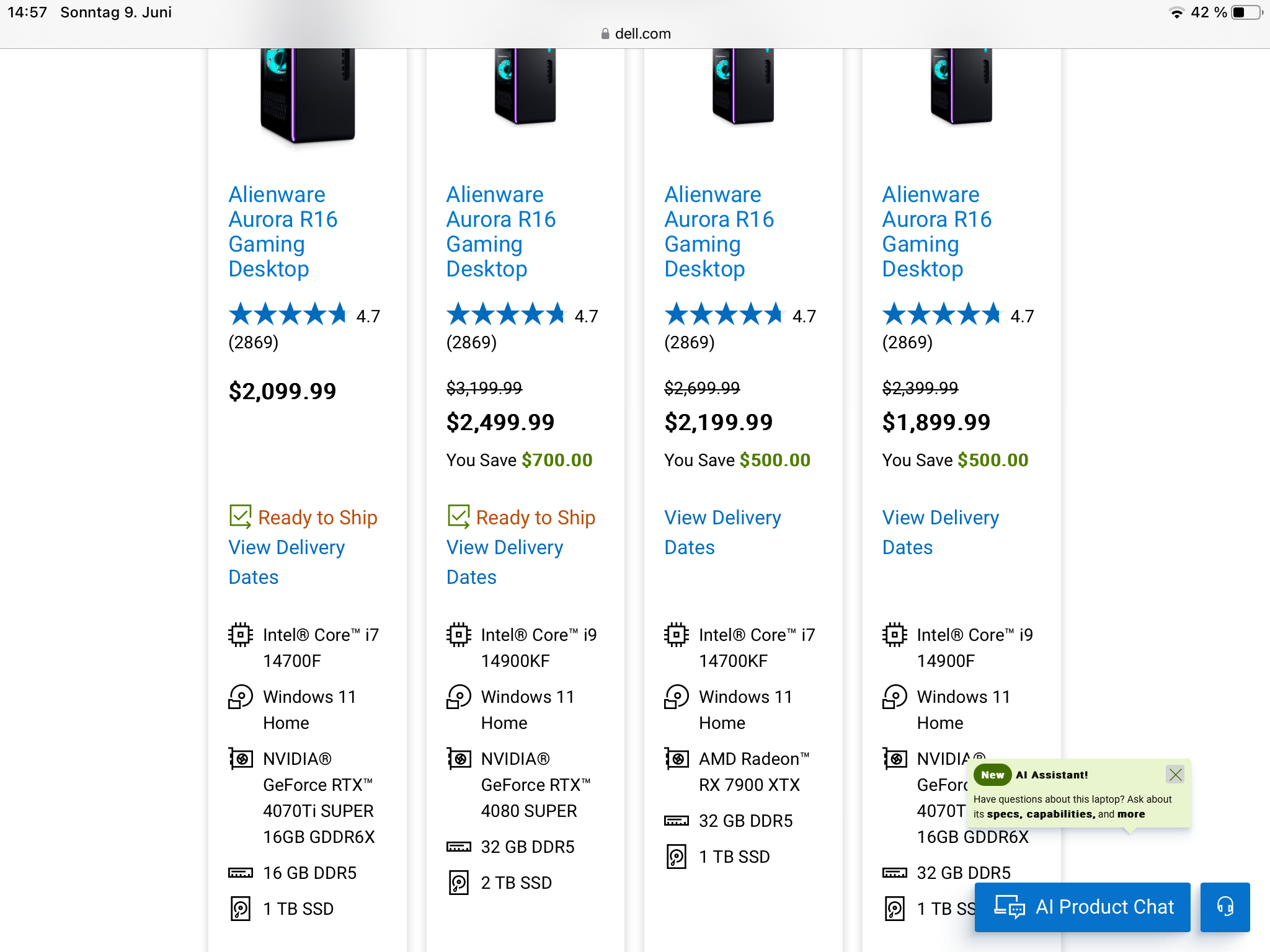Click the lock icon beside dell.com

click(x=605, y=34)
